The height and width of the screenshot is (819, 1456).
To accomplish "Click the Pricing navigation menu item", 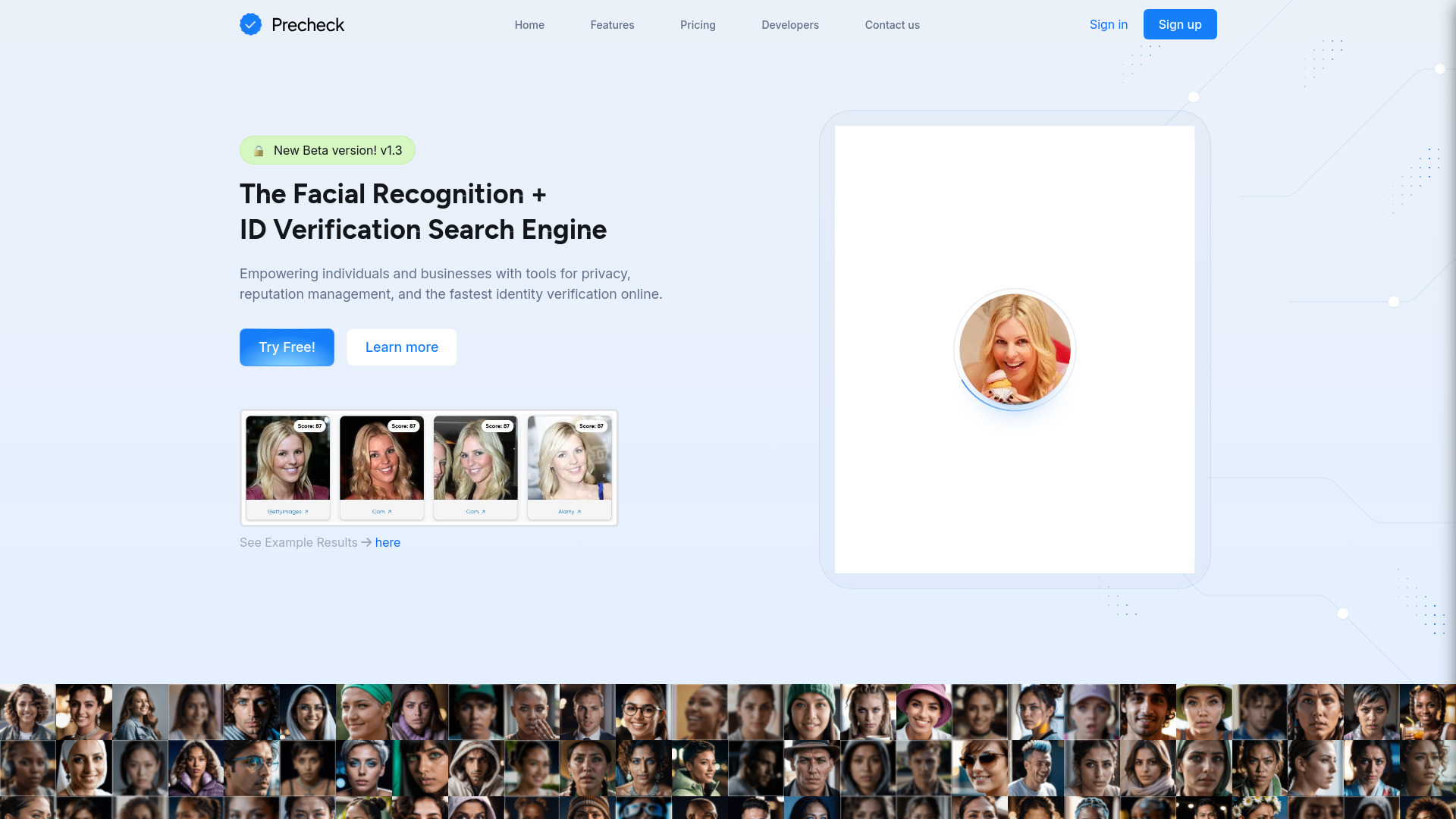I will [x=697, y=24].
